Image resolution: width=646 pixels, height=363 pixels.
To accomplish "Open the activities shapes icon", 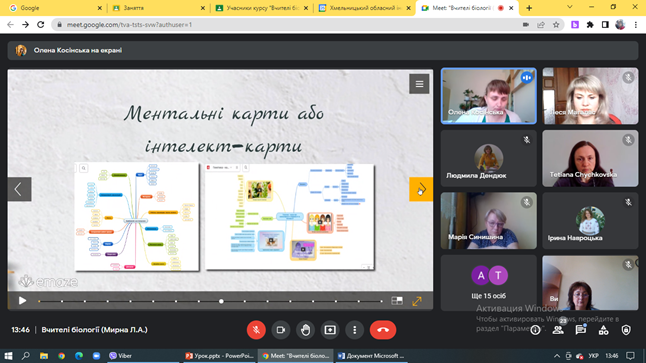I will [604, 330].
